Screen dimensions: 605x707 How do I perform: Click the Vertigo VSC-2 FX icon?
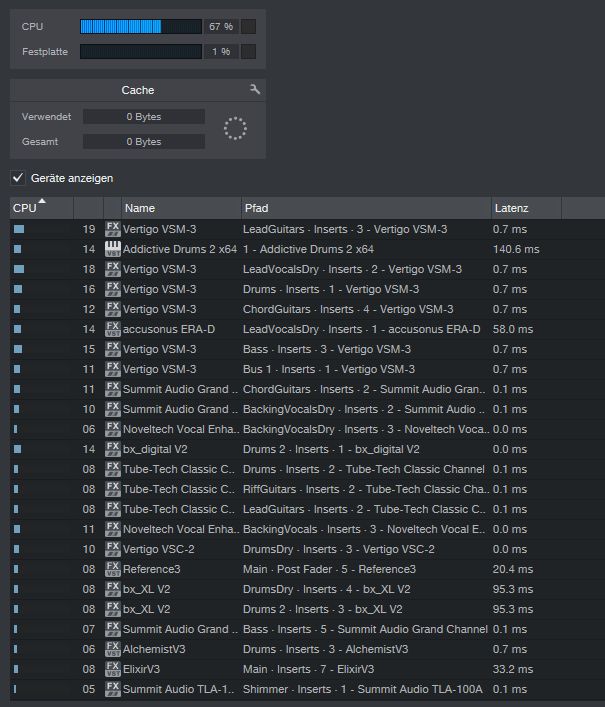113,549
